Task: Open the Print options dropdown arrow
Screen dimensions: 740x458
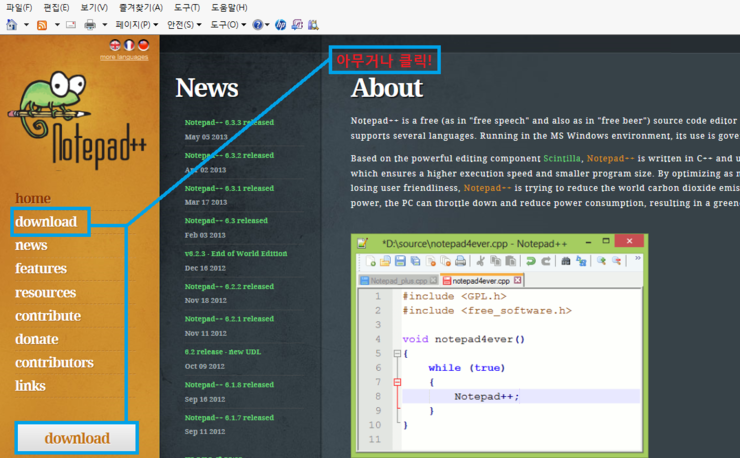Action: [105, 25]
